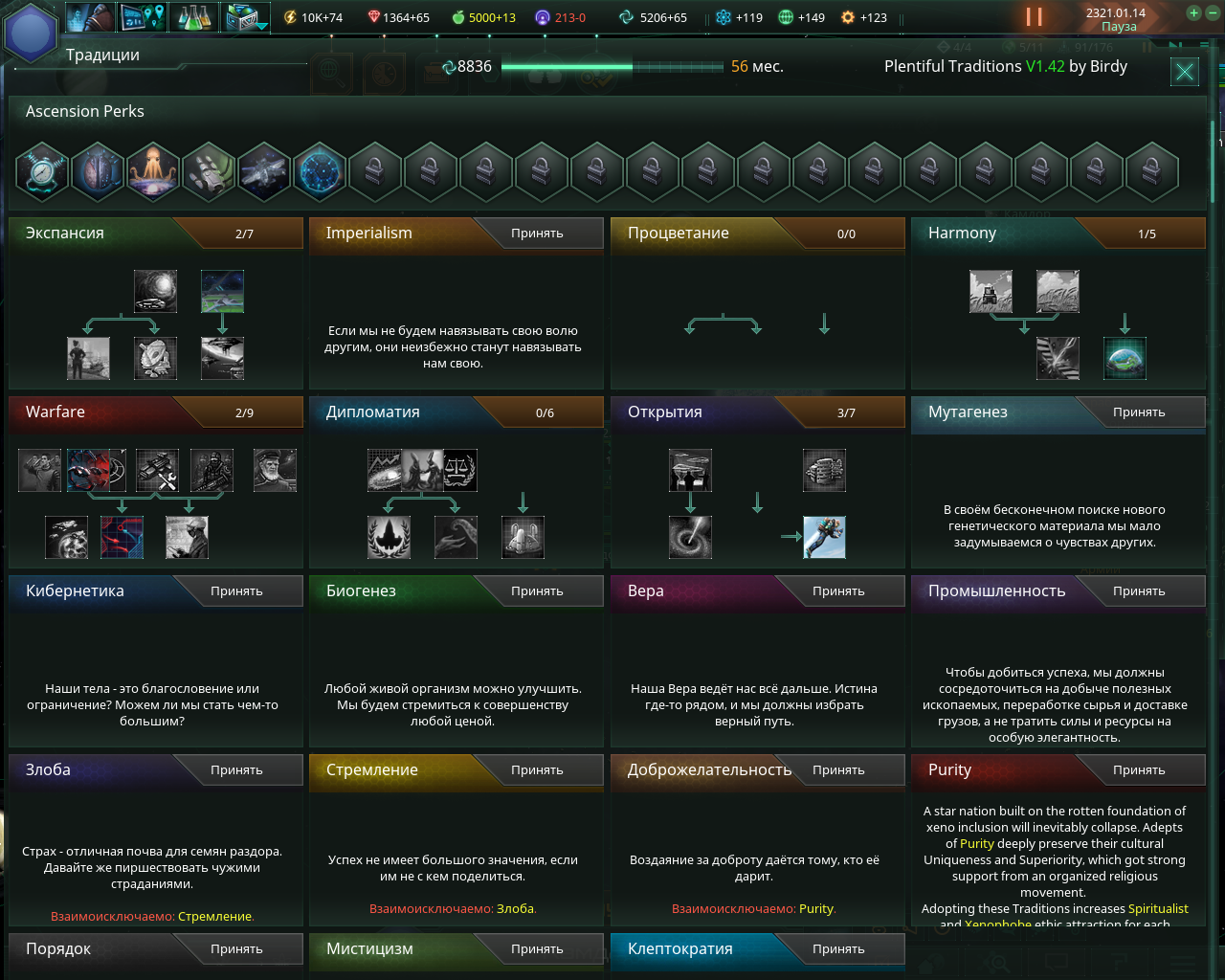
Task: Adopt the Вера tradition tree
Action: click(x=839, y=591)
